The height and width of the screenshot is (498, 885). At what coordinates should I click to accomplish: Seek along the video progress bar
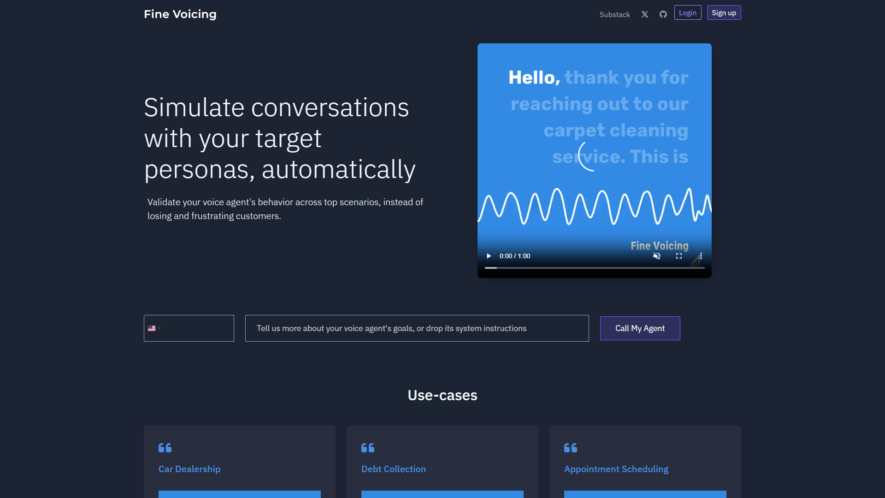594,268
